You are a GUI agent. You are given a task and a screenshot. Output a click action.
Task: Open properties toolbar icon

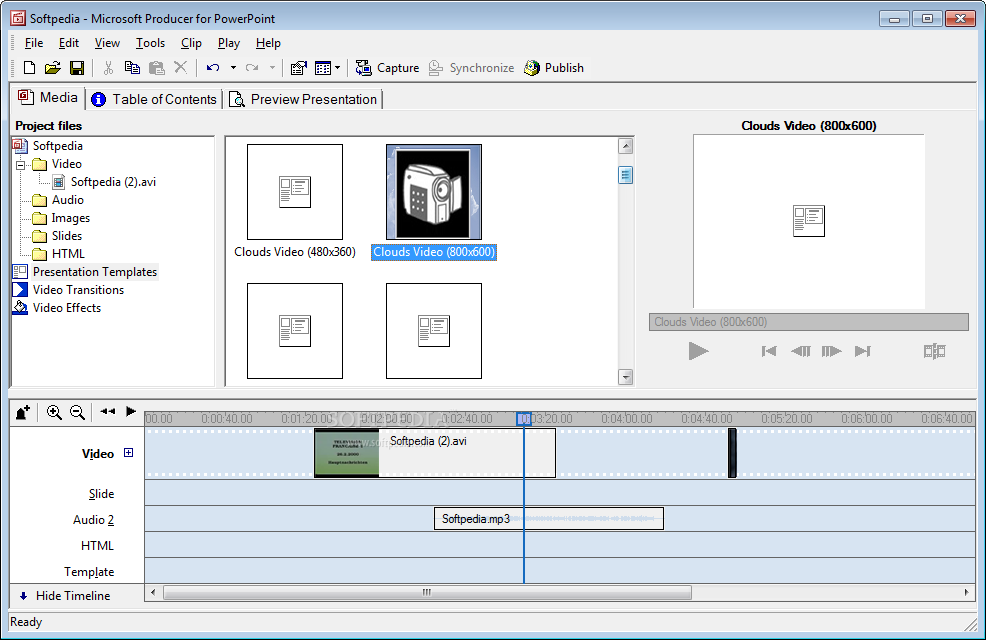299,68
